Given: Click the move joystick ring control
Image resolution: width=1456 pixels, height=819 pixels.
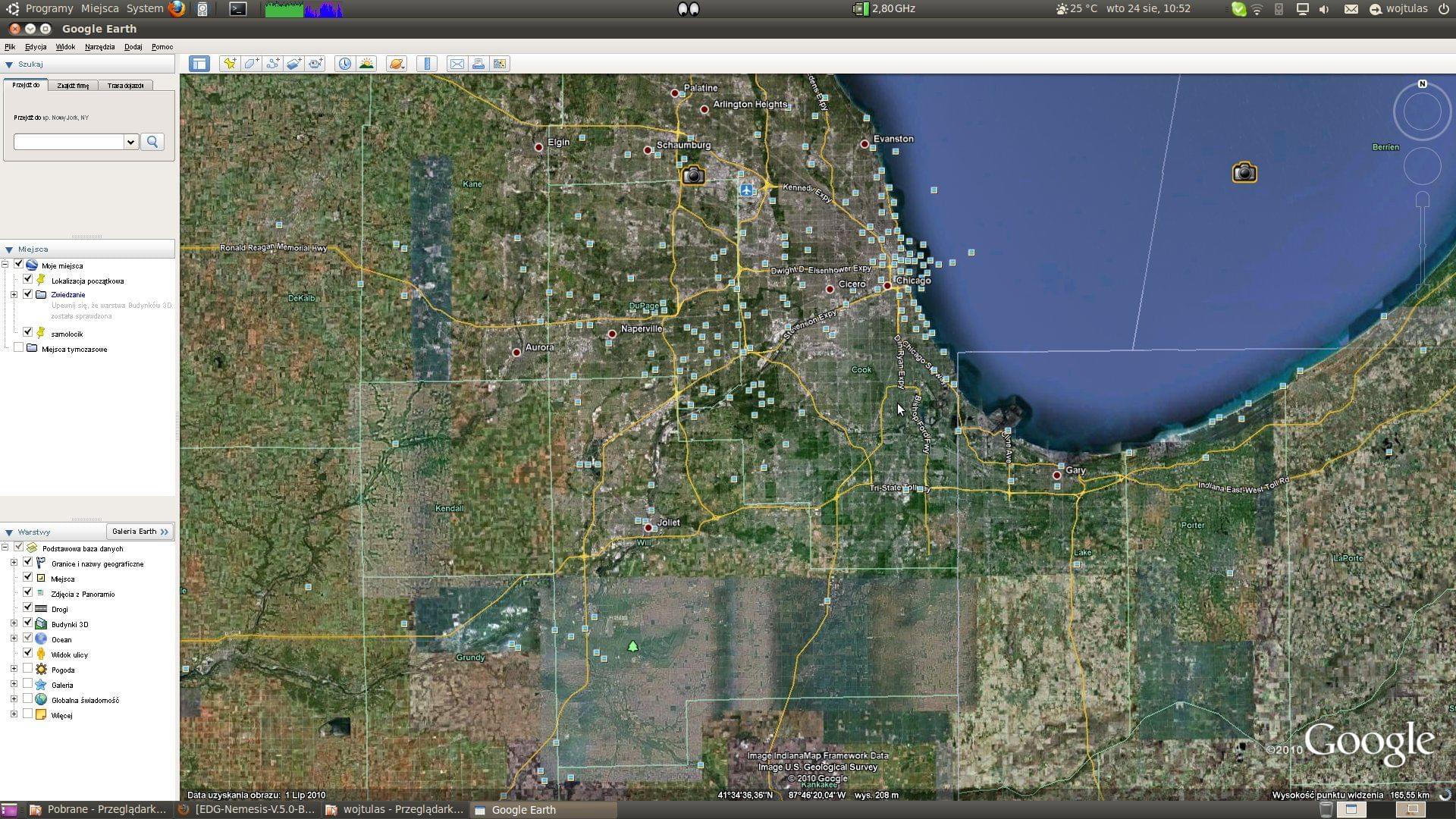Looking at the screenshot, I should 1423,166.
